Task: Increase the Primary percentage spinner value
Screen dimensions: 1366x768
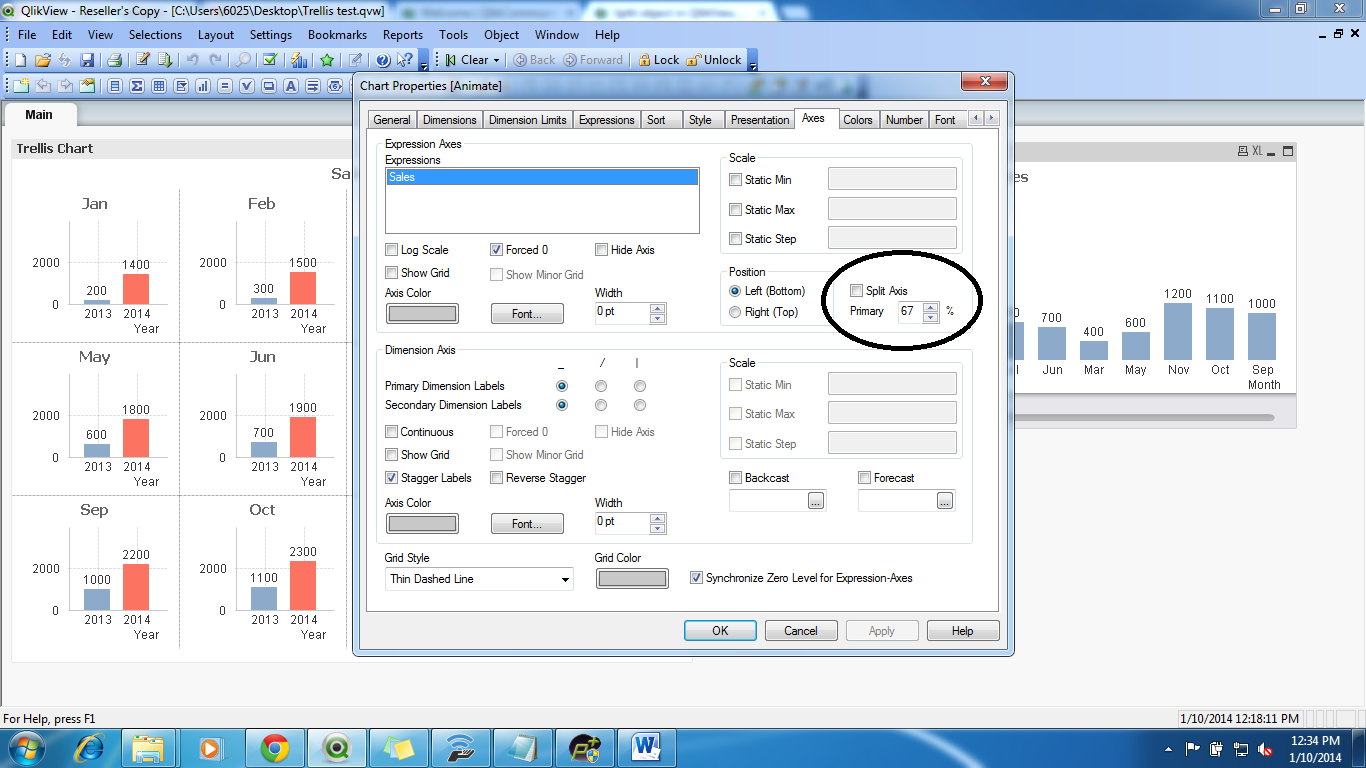Action: 931,307
